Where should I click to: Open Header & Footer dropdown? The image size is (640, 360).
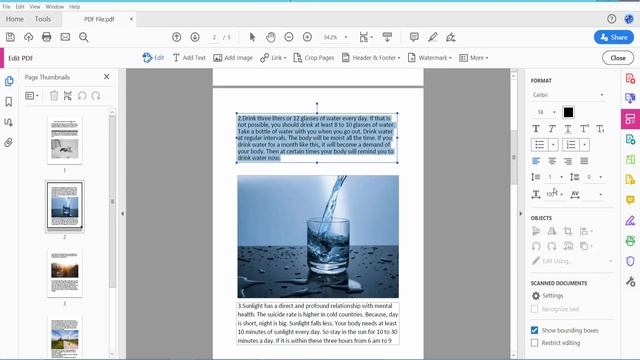point(371,58)
